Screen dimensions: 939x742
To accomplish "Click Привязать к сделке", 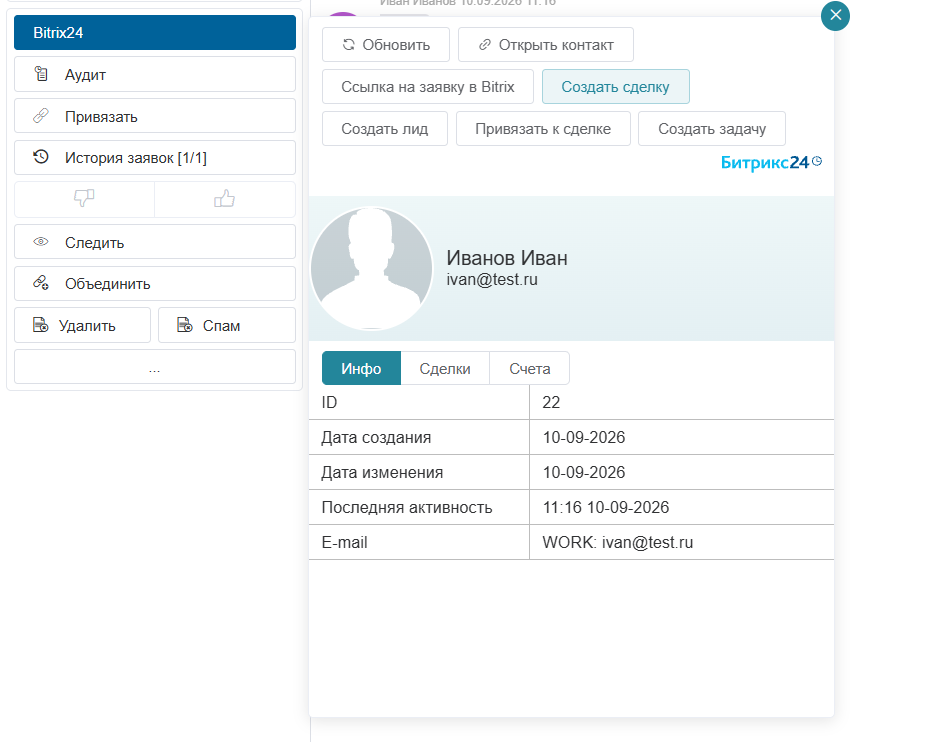I will pyautogui.click(x=543, y=129).
